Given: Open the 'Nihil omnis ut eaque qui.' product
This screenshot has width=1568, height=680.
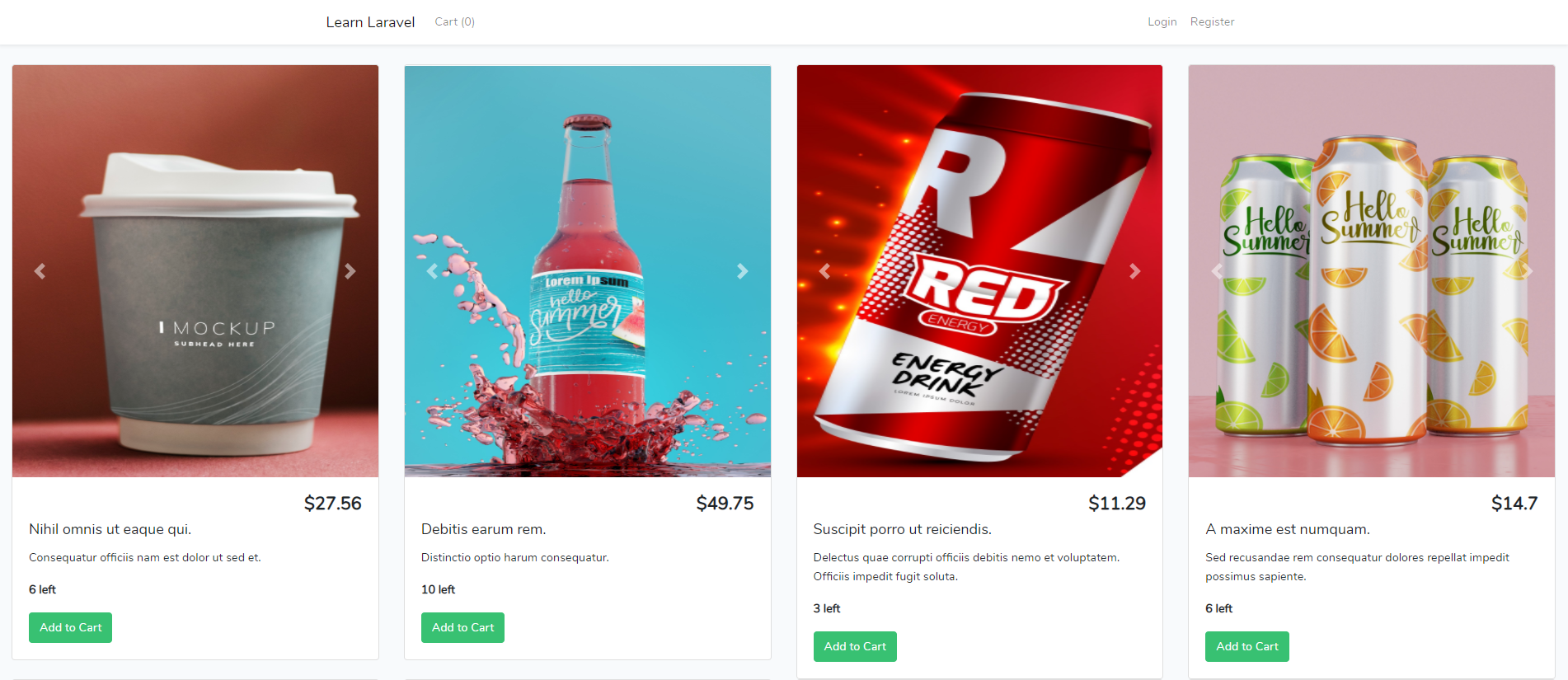Looking at the screenshot, I should coord(110,529).
